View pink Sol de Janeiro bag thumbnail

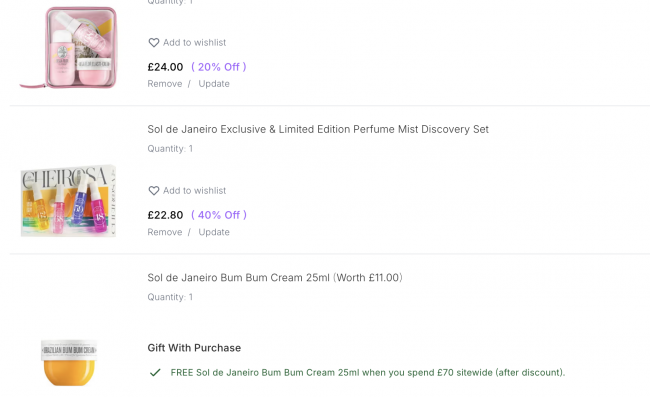(69, 47)
